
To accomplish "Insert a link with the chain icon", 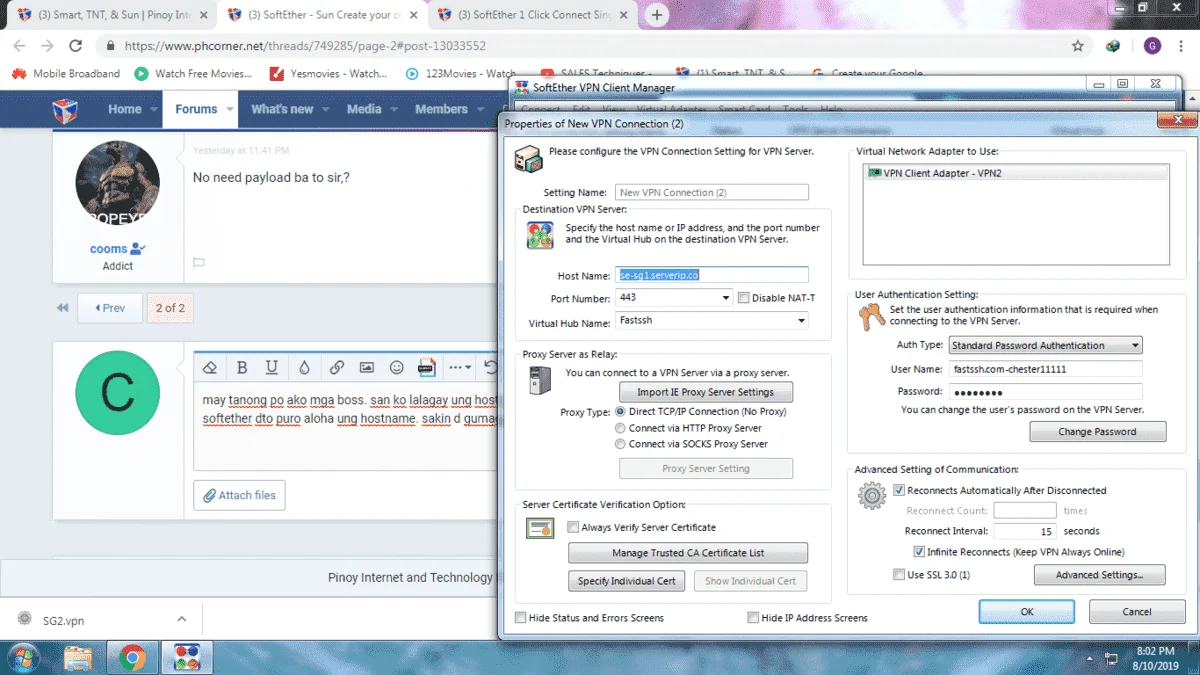I will (x=337, y=368).
